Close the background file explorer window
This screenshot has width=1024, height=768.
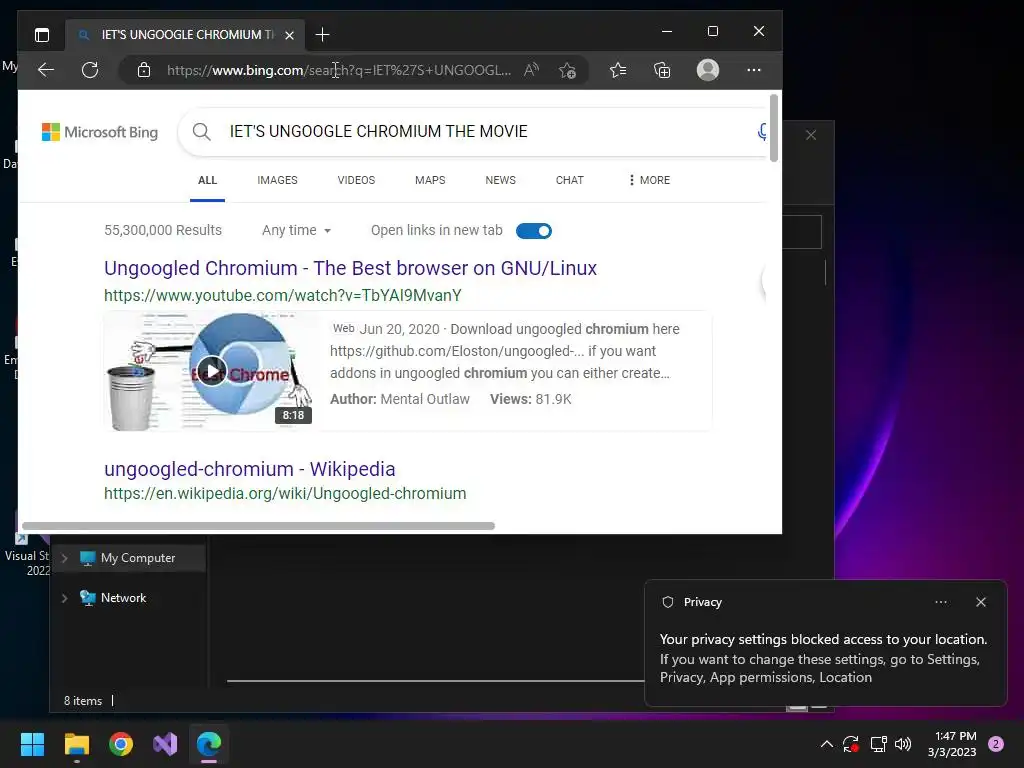pos(811,135)
